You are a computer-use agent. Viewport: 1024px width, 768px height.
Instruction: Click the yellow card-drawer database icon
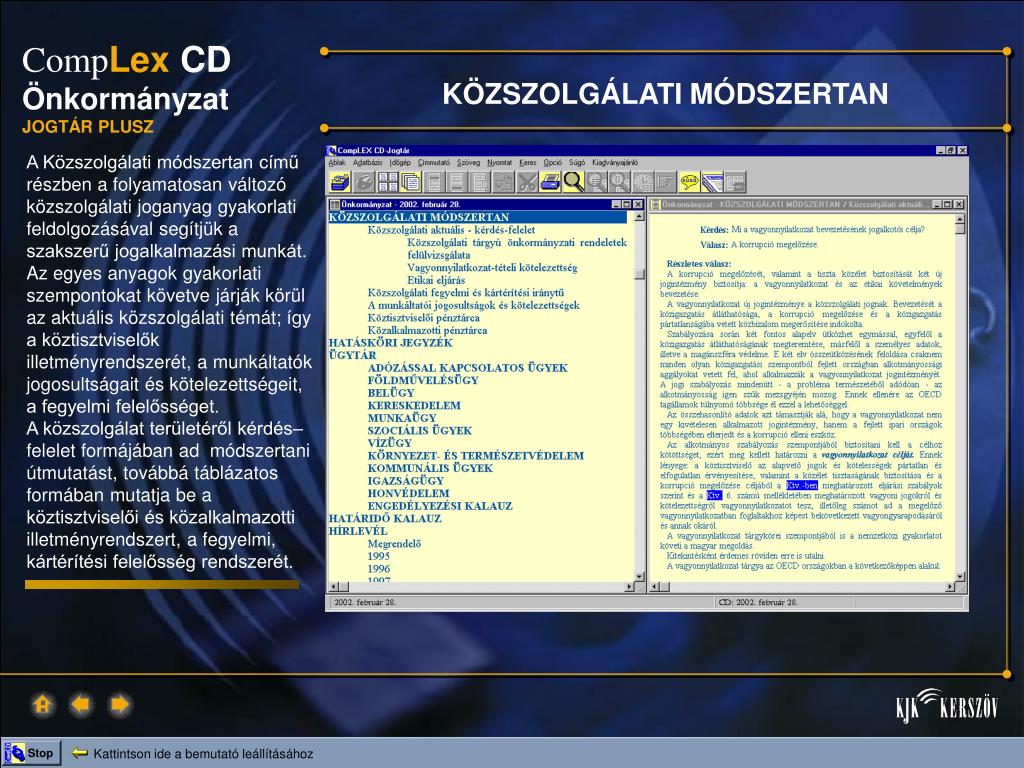pyautogui.click(x=340, y=182)
